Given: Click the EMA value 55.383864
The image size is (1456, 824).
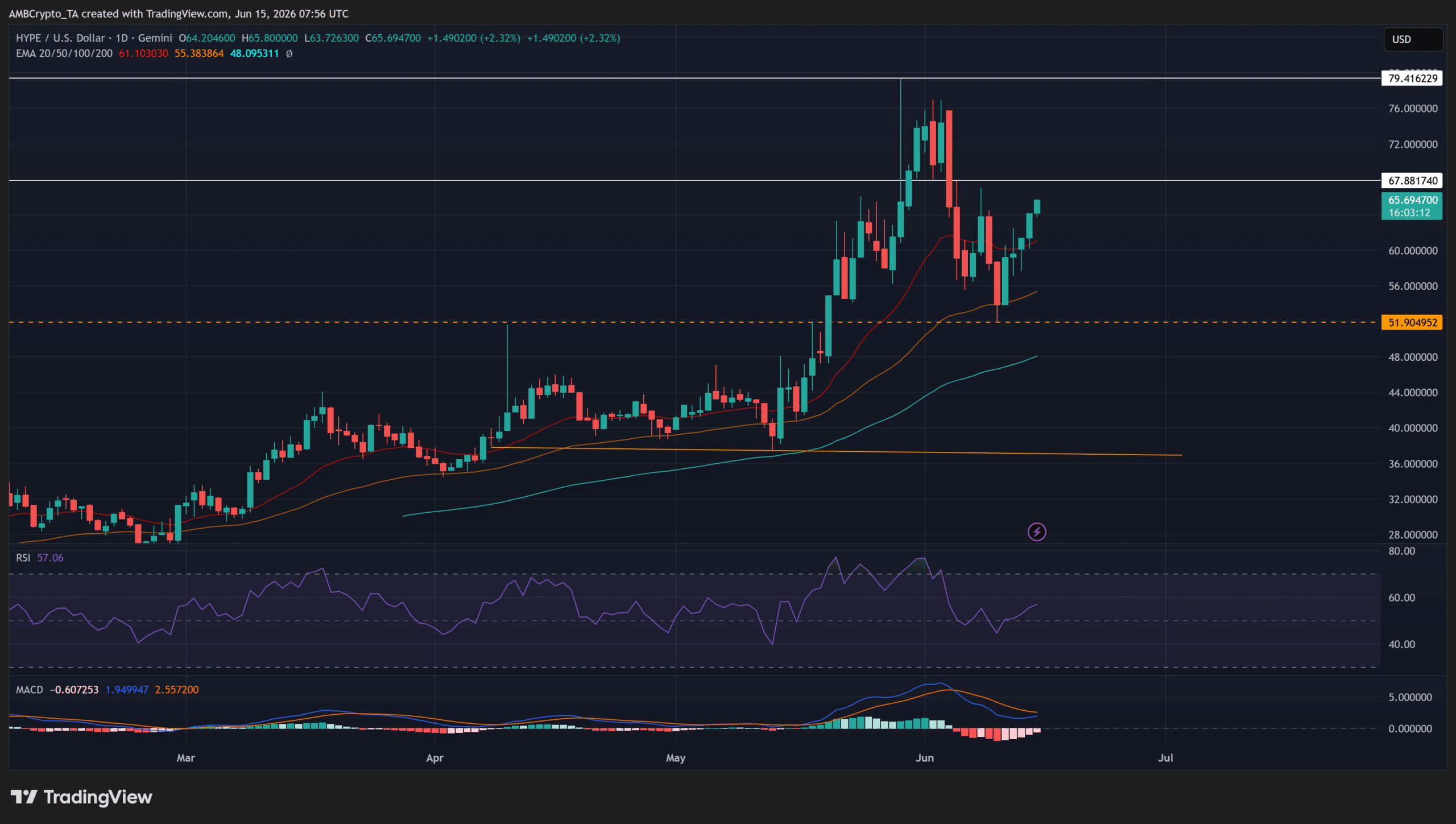Looking at the screenshot, I should [x=199, y=53].
